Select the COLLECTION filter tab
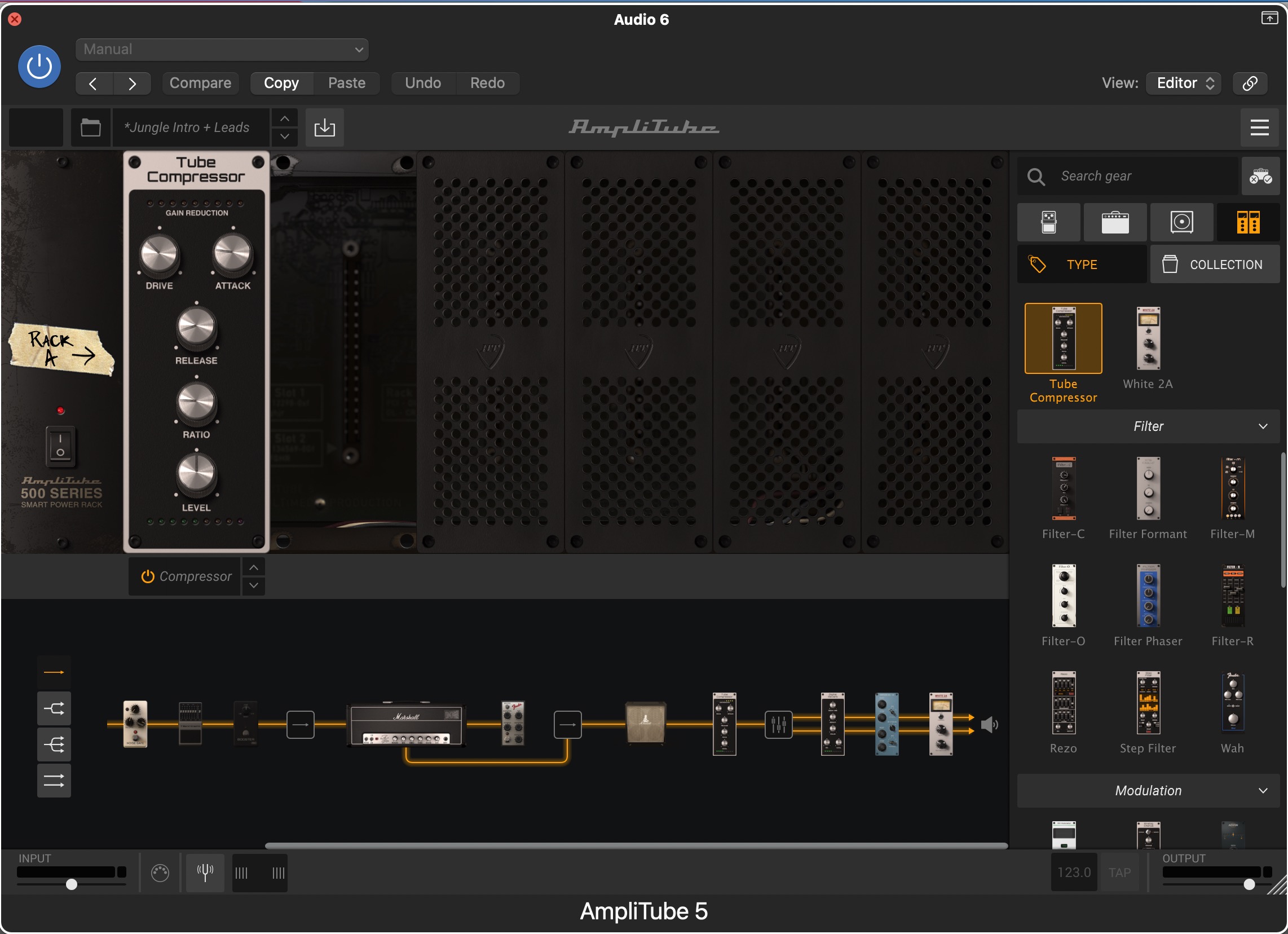The height and width of the screenshot is (934, 1288). (x=1214, y=264)
